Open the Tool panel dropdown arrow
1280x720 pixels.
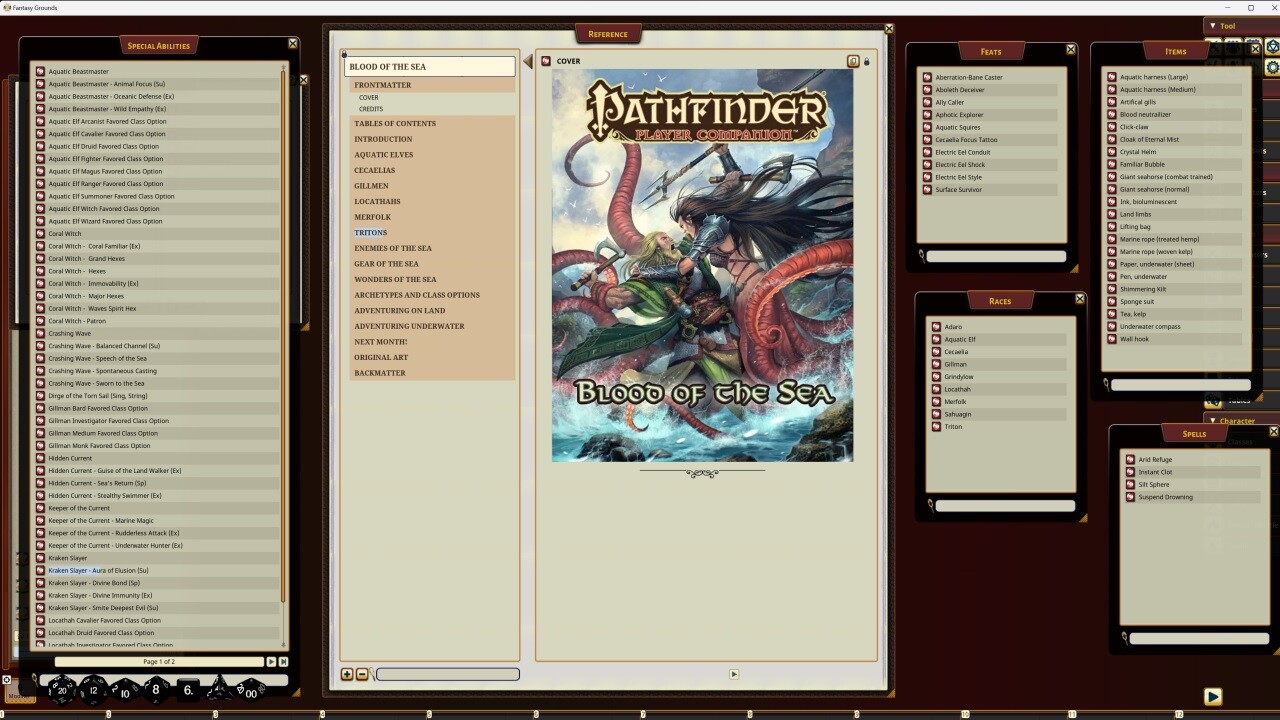1212,26
